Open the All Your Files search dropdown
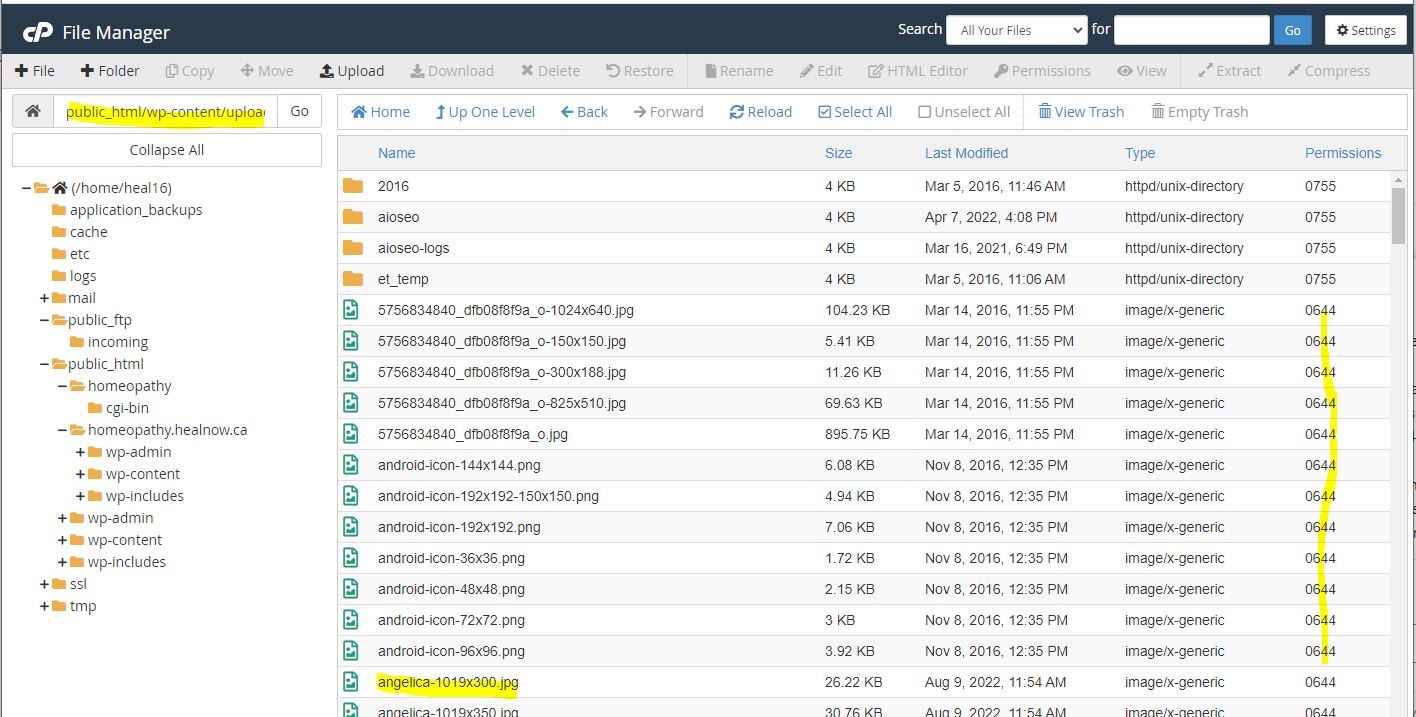The image size is (1416, 717). (1016, 30)
